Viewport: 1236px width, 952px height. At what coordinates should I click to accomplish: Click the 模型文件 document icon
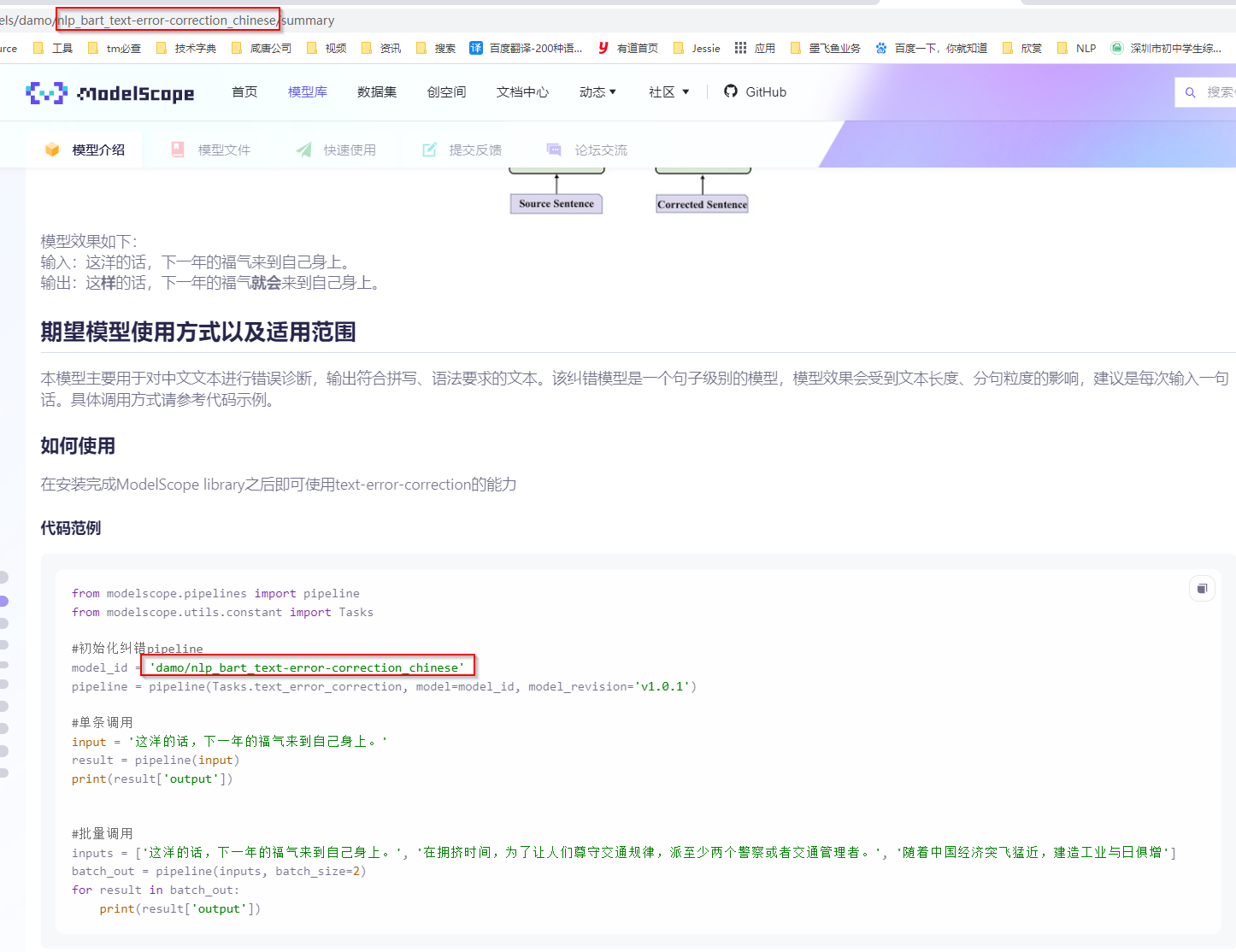click(177, 149)
